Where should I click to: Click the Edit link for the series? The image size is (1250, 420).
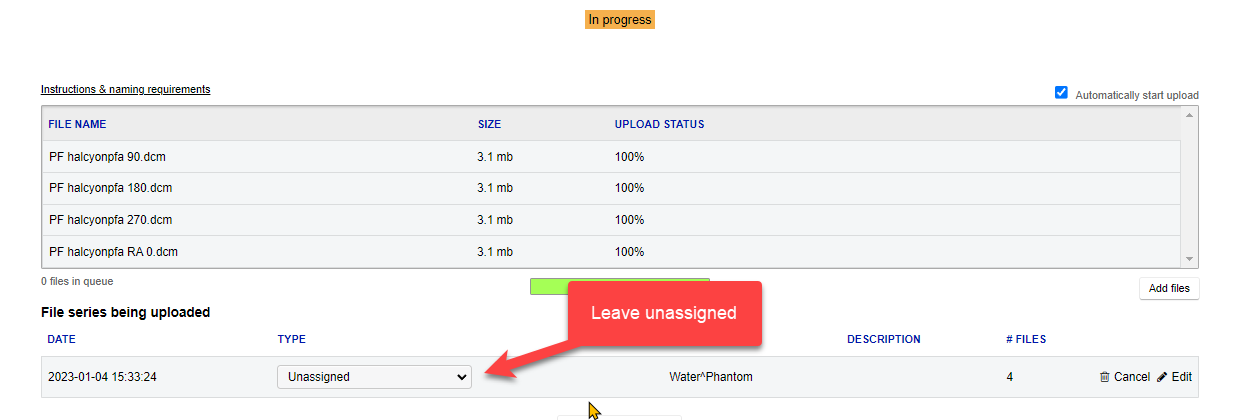1181,377
